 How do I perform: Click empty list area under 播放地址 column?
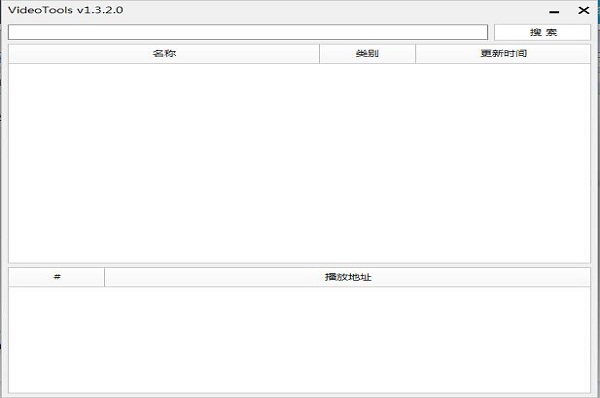347,339
